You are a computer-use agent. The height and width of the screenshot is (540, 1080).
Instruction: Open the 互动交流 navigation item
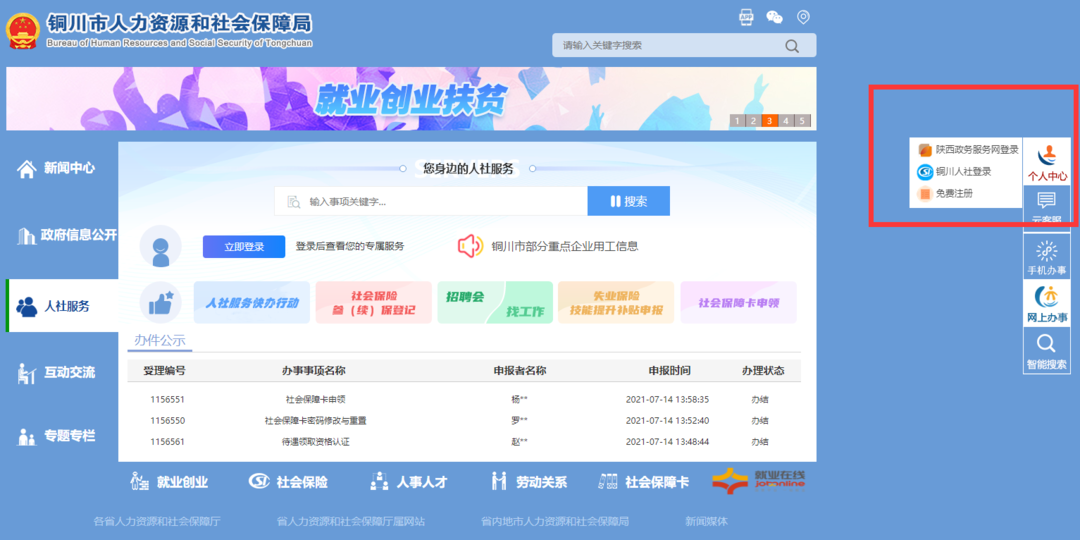(x=58, y=373)
